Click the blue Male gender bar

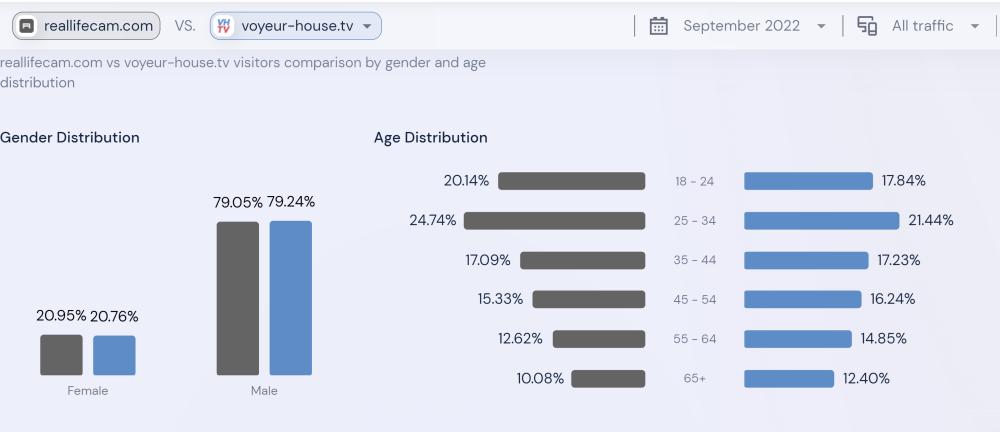click(290, 298)
